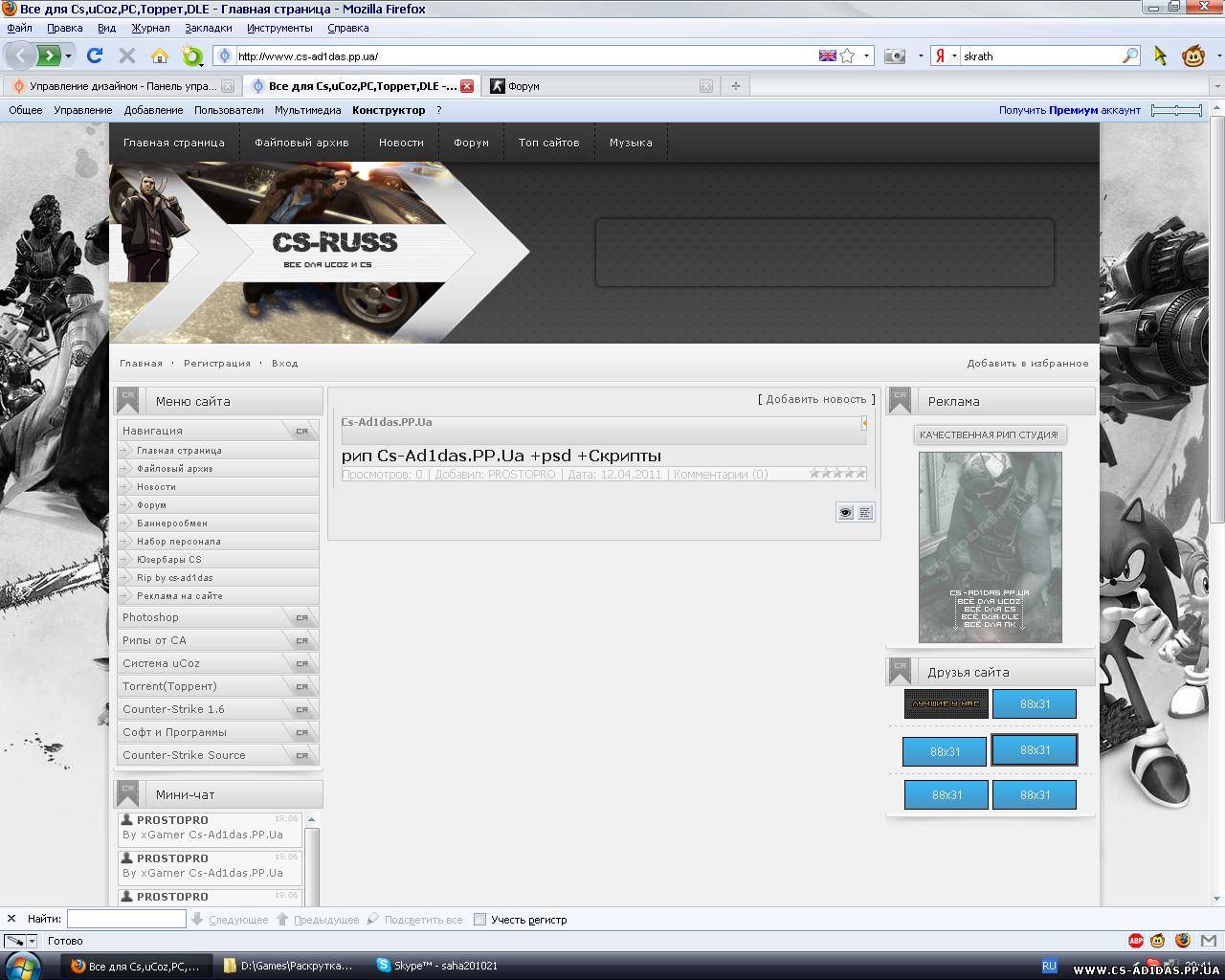This screenshot has height=980, width=1225.
Task: Click the Добавить новость link
Action: (x=816, y=399)
